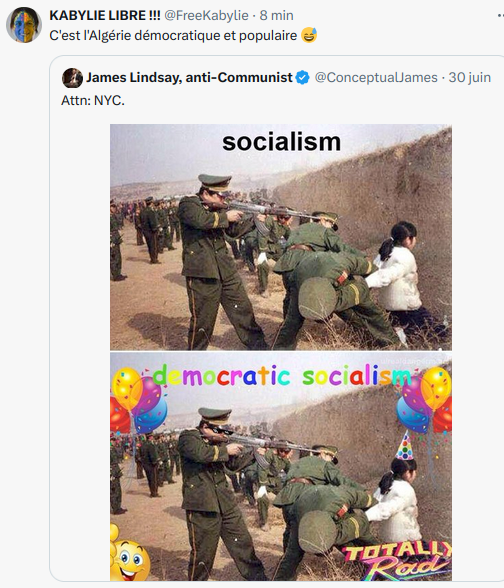Open the @ConceptualJames handle
Viewport: 504px width, 588px height.
(x=376, y=78)
